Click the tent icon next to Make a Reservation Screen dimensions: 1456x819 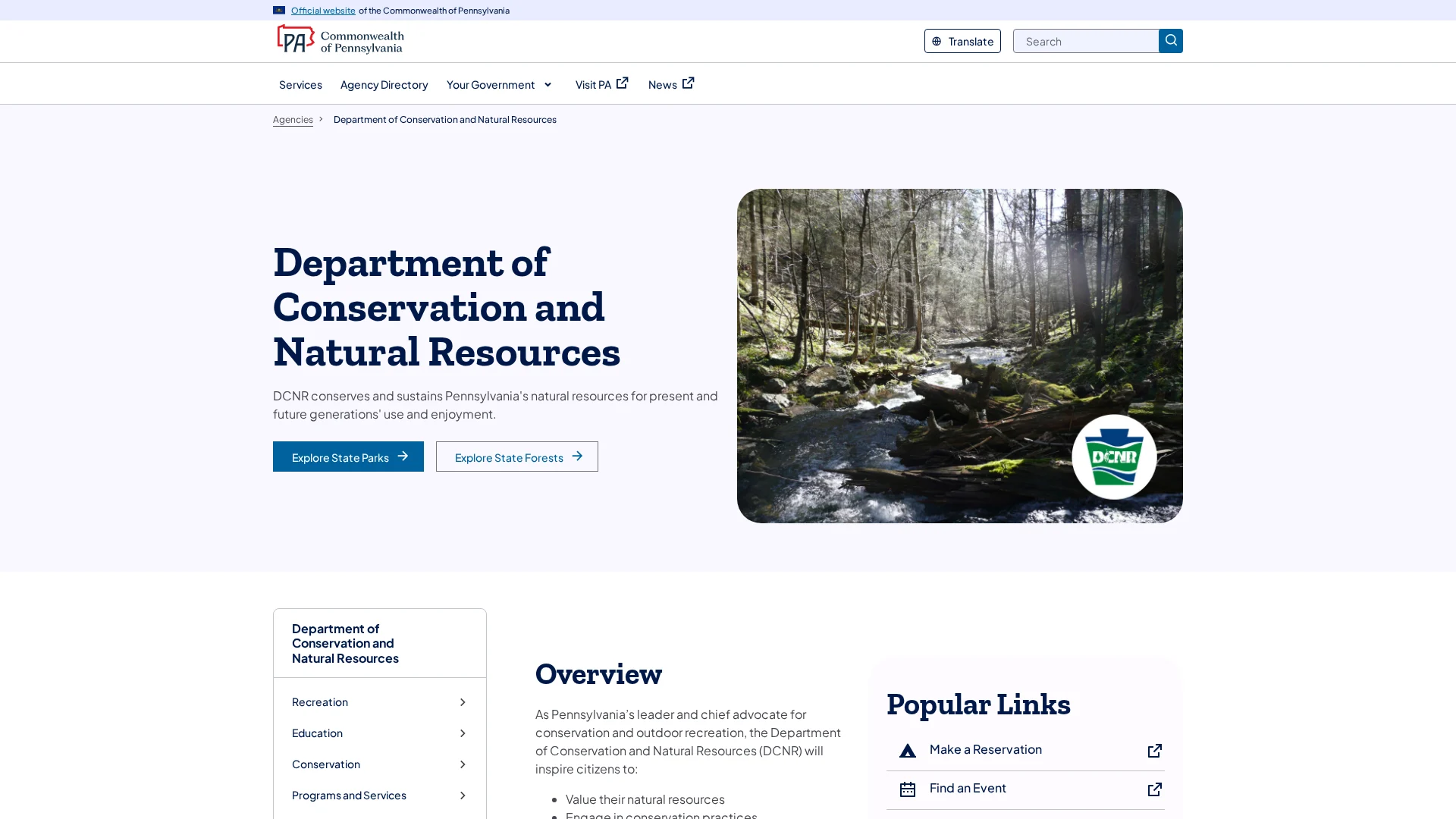[x=908, y=751]
